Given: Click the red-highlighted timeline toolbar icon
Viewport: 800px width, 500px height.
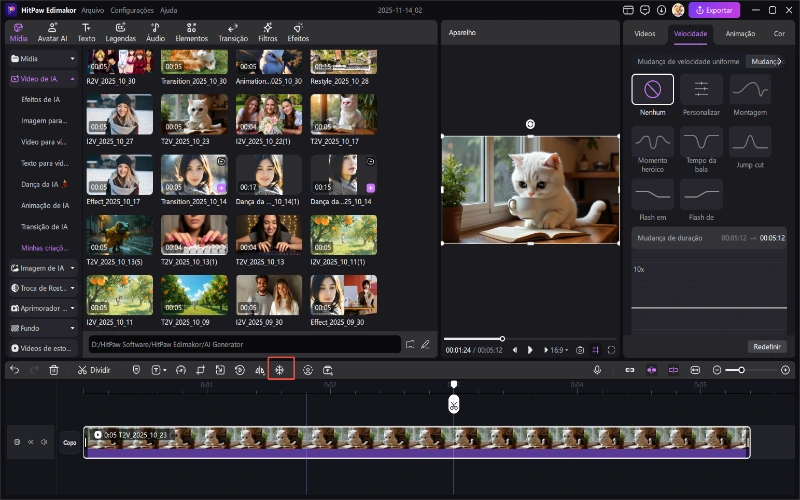Looking at the screenshot, I should pyautogui.click(x=281, y=370).
